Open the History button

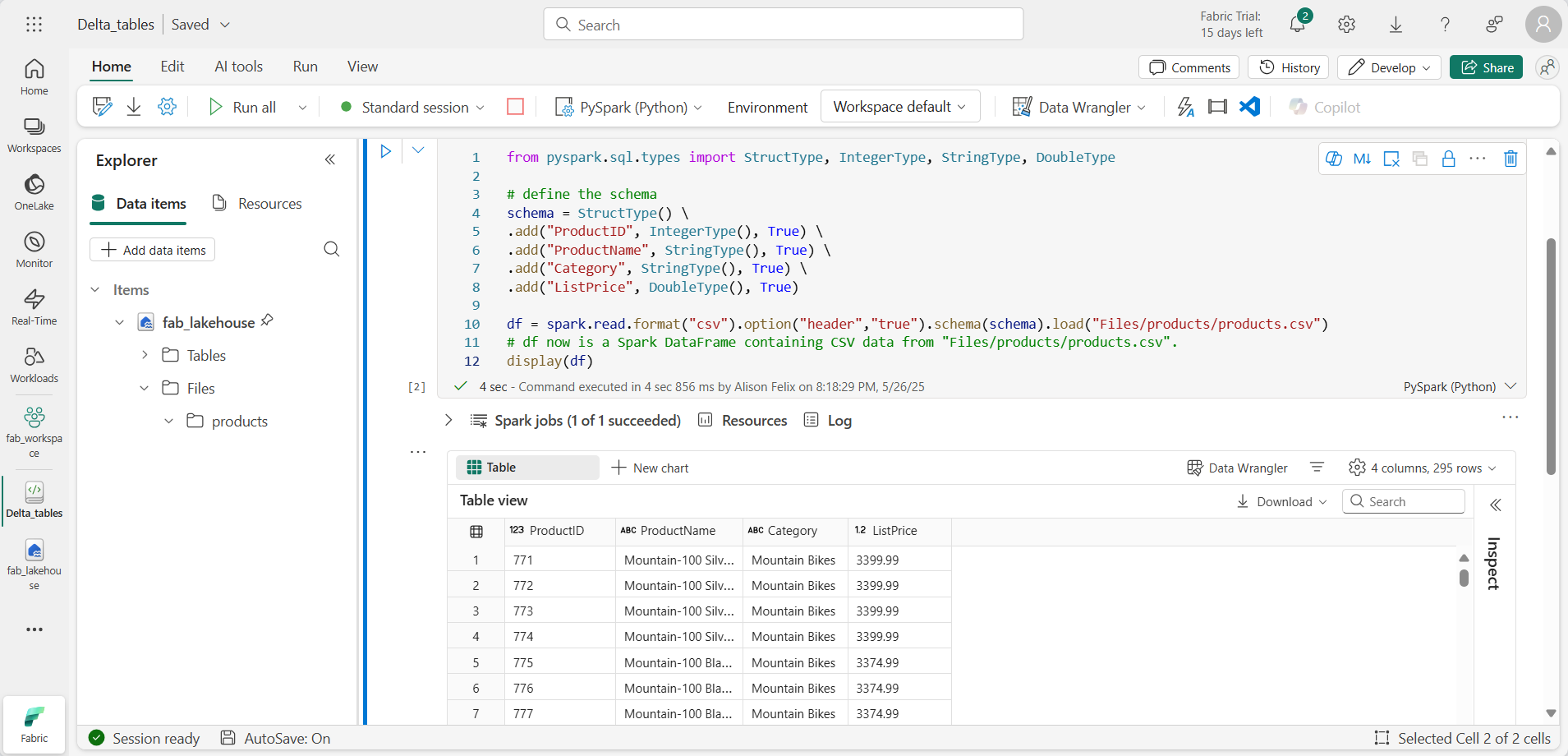(x=1288, y=67)
